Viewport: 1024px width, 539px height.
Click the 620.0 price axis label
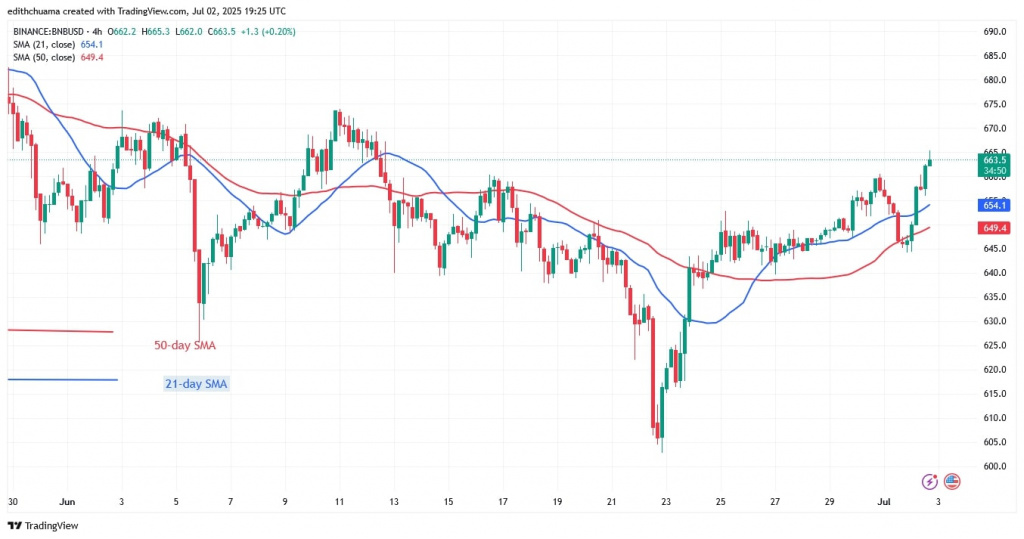(x=995, y=369)
